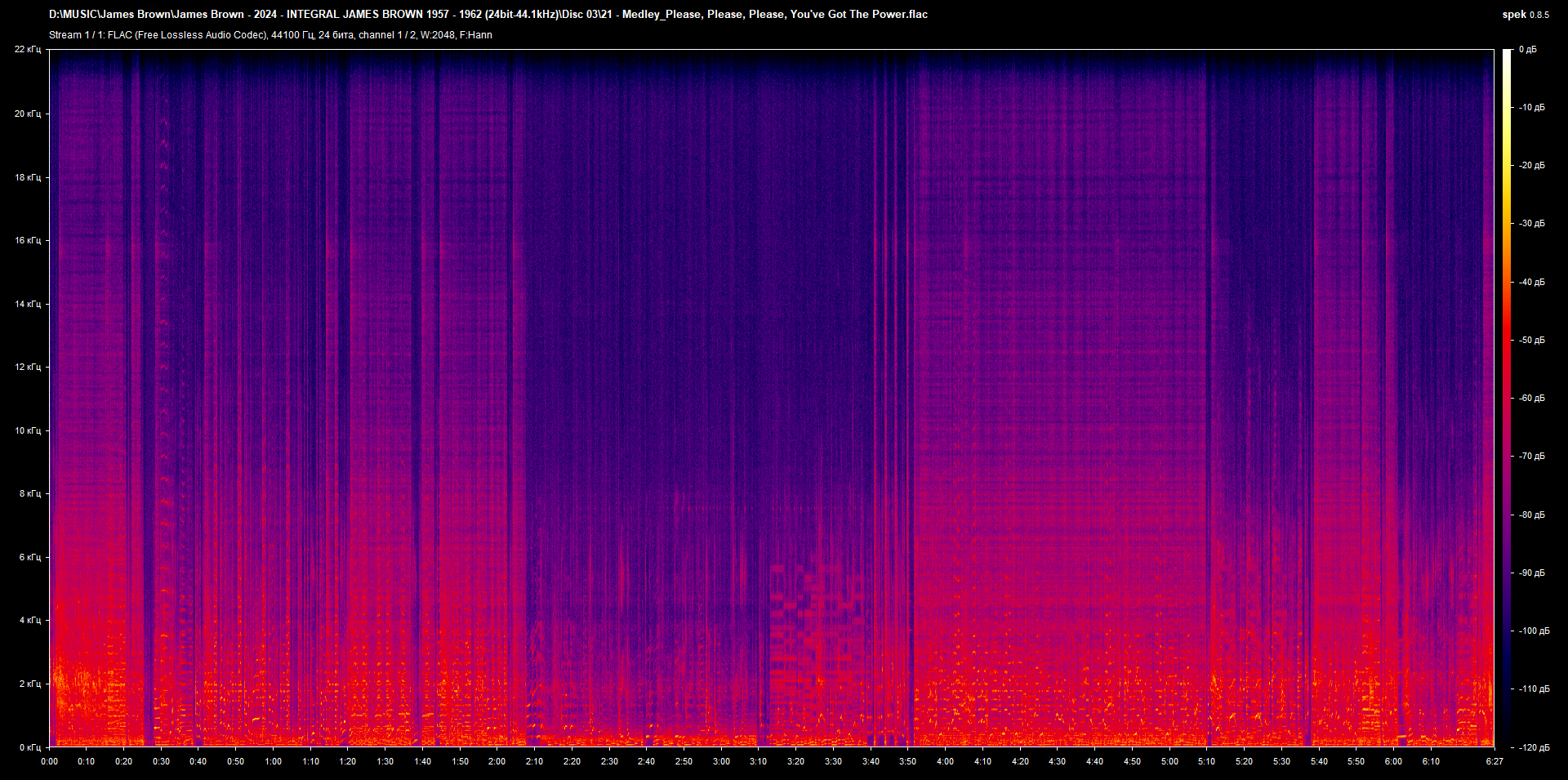Viewport: 1568px width, 780px height.
Task: Click the vertical dB color gradient bar
Action: 1508,398
